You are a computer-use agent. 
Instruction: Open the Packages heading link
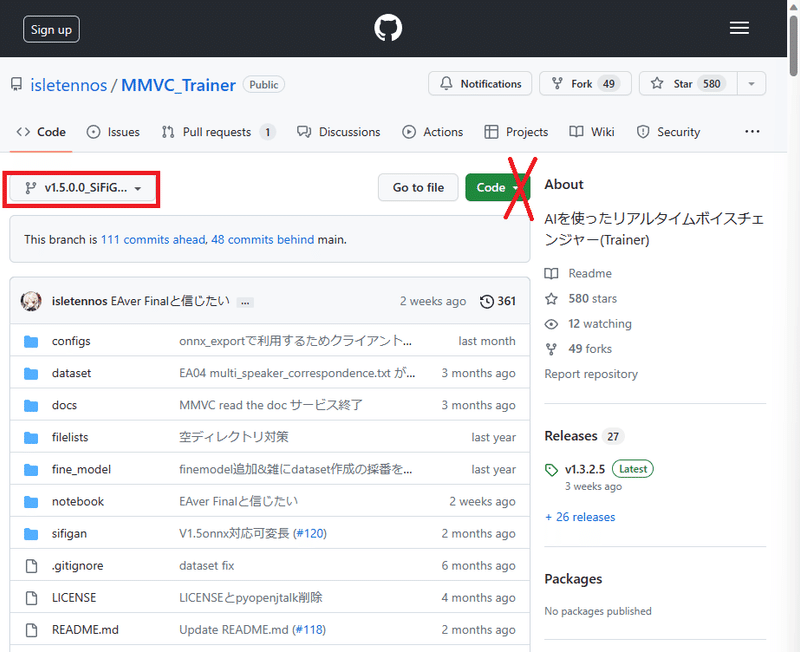pos(573,579)
